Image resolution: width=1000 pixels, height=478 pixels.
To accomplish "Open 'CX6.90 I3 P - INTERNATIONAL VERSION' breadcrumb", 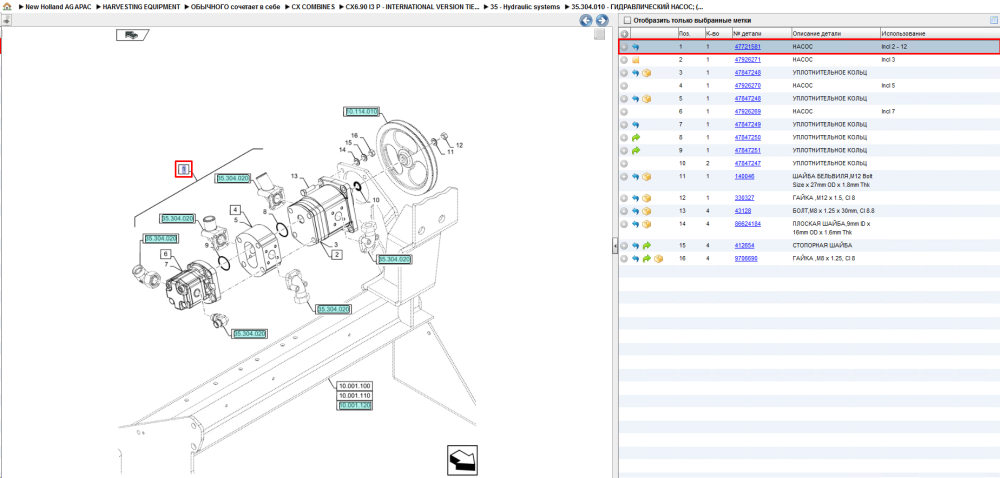I will coord(413,6).
